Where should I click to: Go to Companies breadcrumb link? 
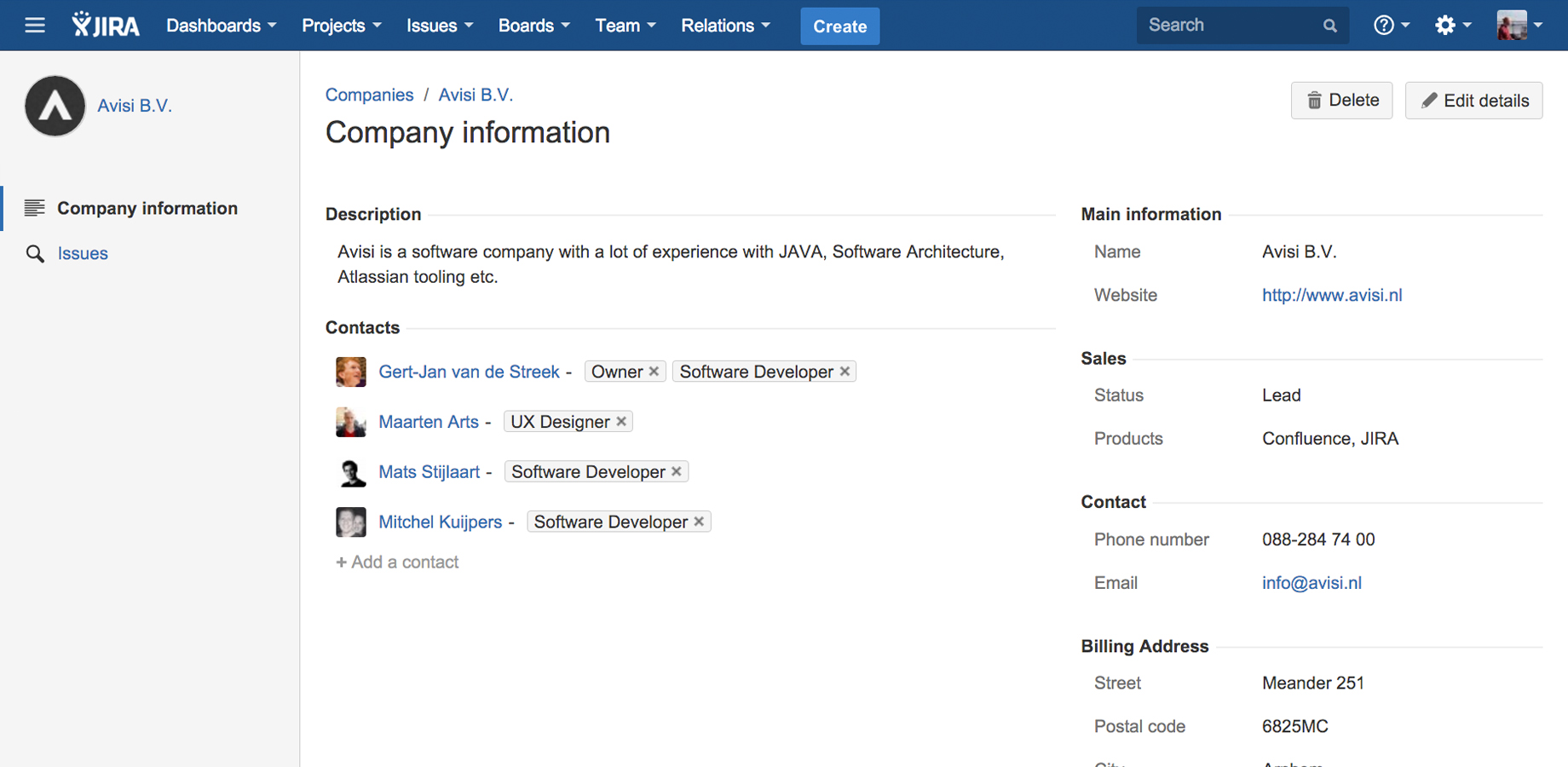[369, 95]
